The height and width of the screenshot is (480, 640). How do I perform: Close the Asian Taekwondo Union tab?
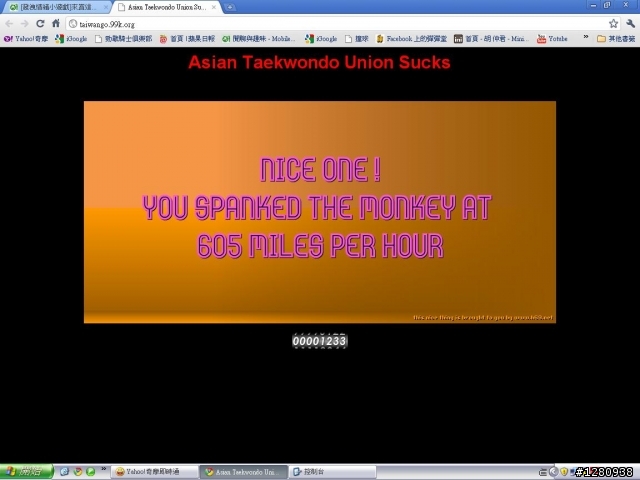213,7
